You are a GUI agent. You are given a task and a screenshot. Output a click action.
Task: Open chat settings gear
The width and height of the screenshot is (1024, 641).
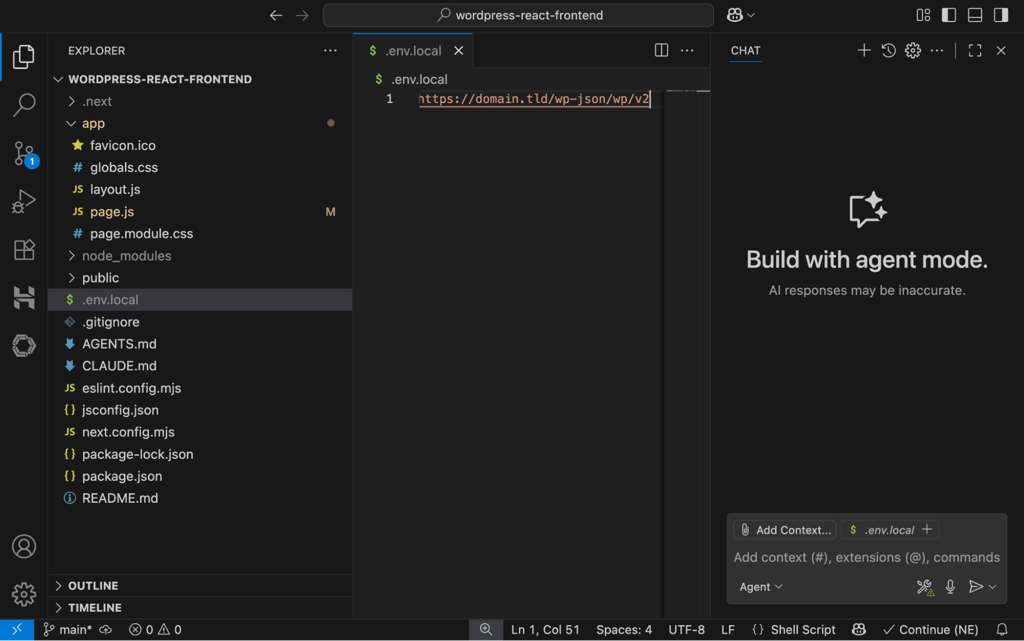(x=912, y=50)
